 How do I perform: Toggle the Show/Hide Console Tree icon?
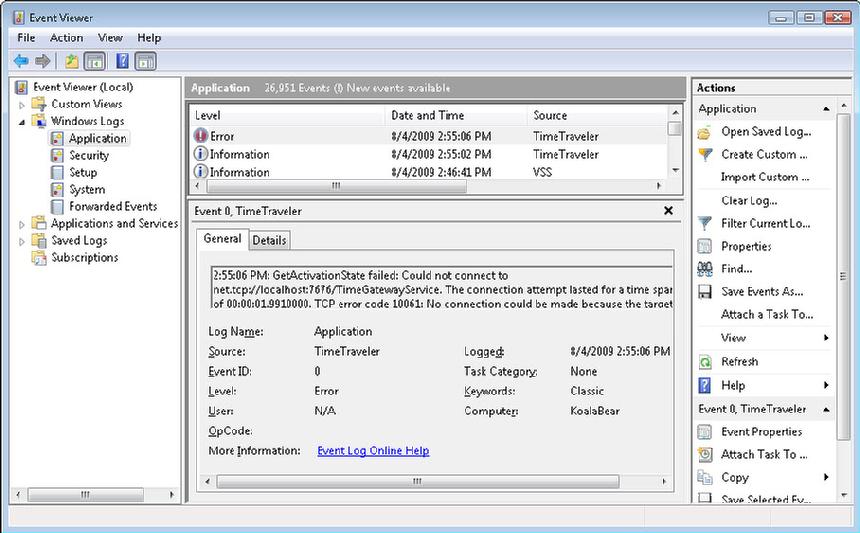95,61
